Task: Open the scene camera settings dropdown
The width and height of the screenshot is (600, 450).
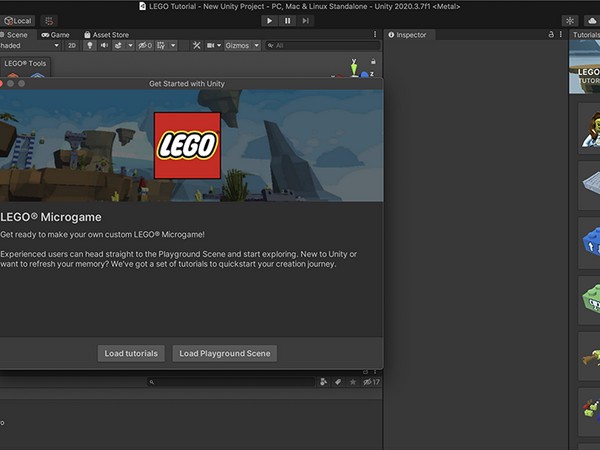Action: pos(214,45)
